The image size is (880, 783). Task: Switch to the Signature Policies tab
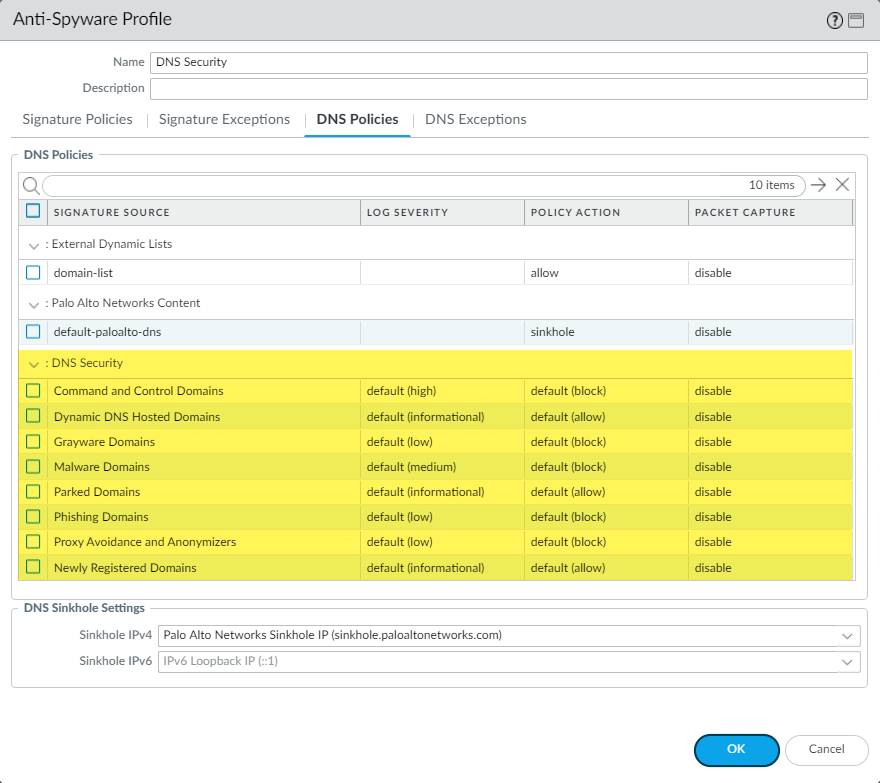pos(77,119)
